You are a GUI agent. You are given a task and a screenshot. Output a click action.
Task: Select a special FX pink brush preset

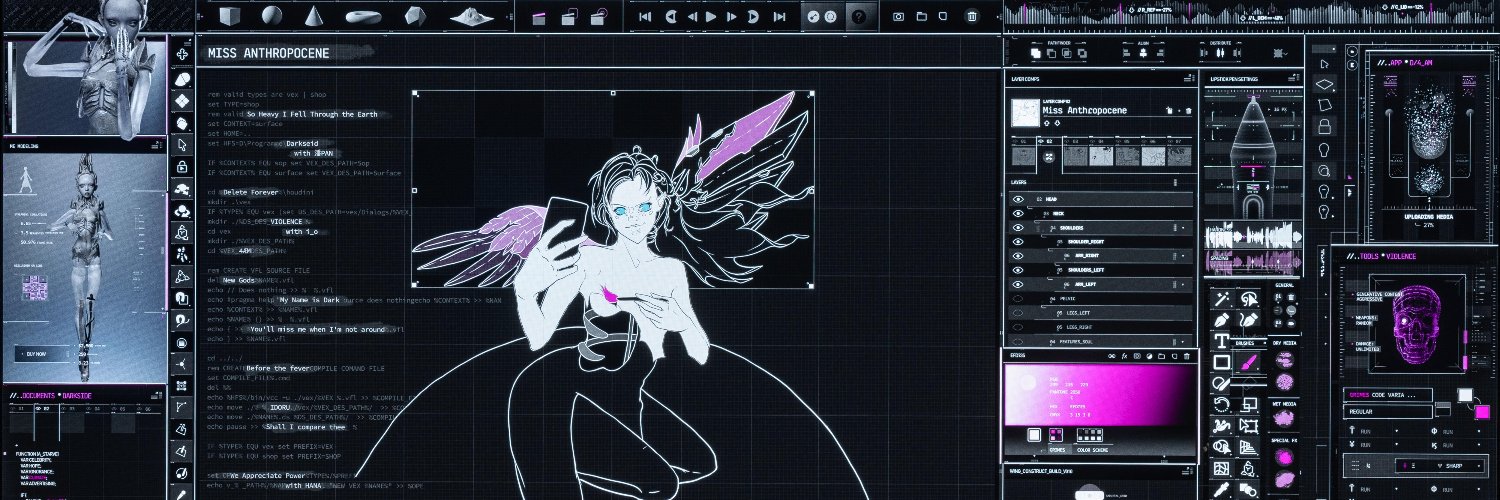pyautogui.click(x=1284, y=458)
